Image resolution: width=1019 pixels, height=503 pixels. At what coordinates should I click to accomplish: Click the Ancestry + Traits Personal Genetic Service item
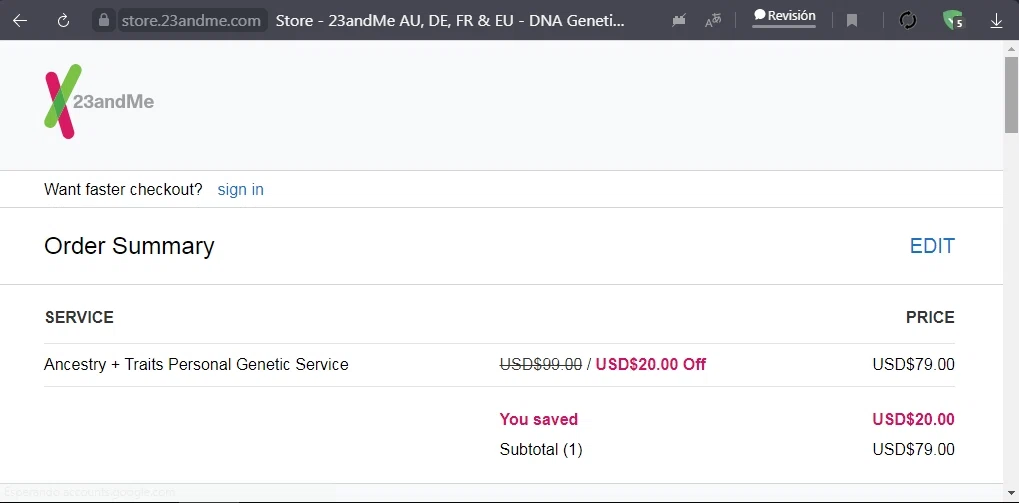(196, 365)
